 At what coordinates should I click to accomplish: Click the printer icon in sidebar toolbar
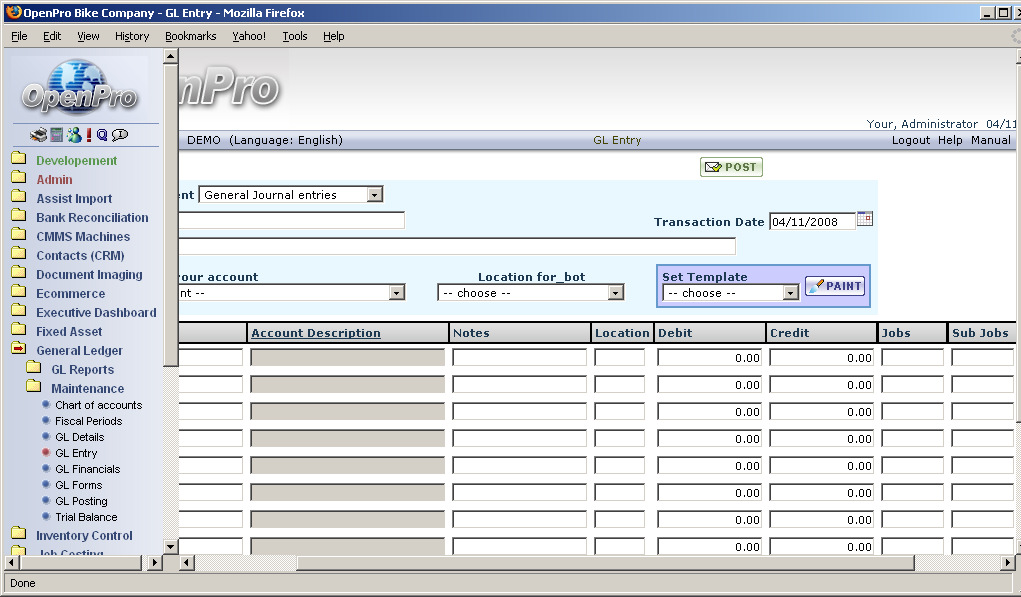click(38, 135)
